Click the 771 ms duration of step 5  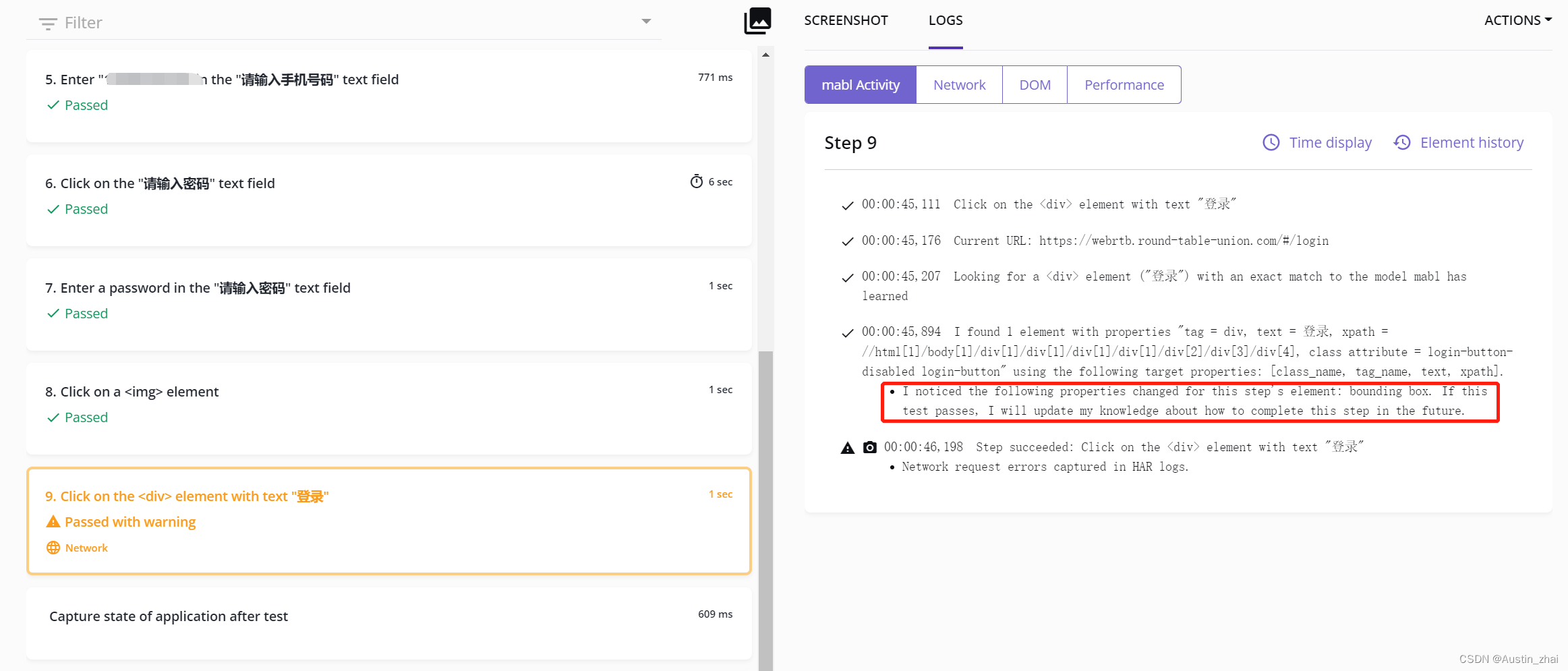pyautogui.click(x=715, y=78)
